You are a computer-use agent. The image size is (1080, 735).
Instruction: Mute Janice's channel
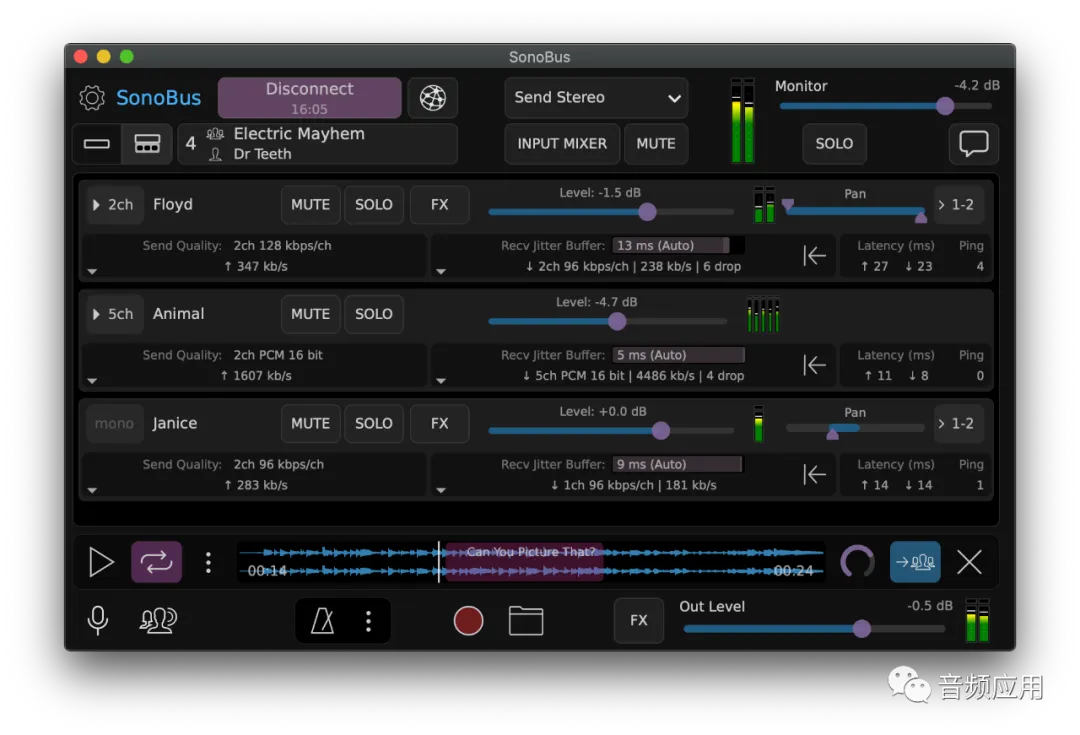(311, 423)
